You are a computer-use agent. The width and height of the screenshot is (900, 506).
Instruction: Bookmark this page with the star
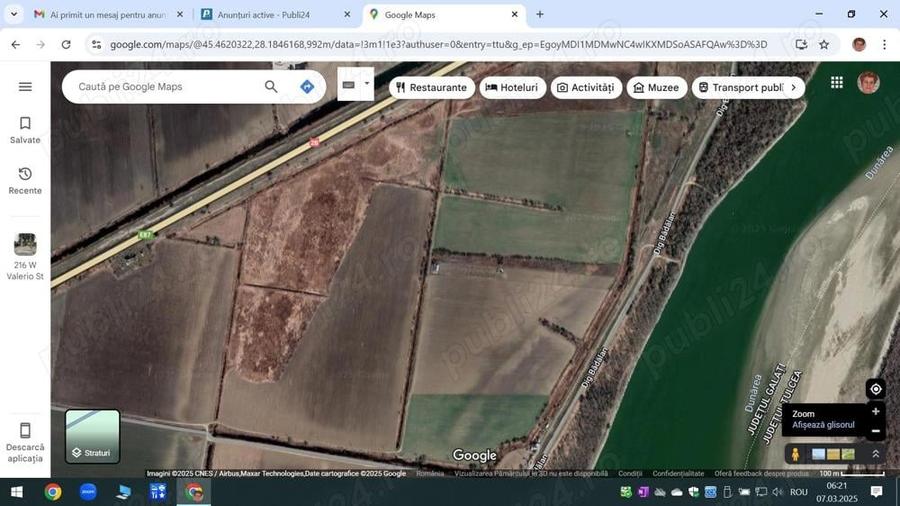(824, 44)
